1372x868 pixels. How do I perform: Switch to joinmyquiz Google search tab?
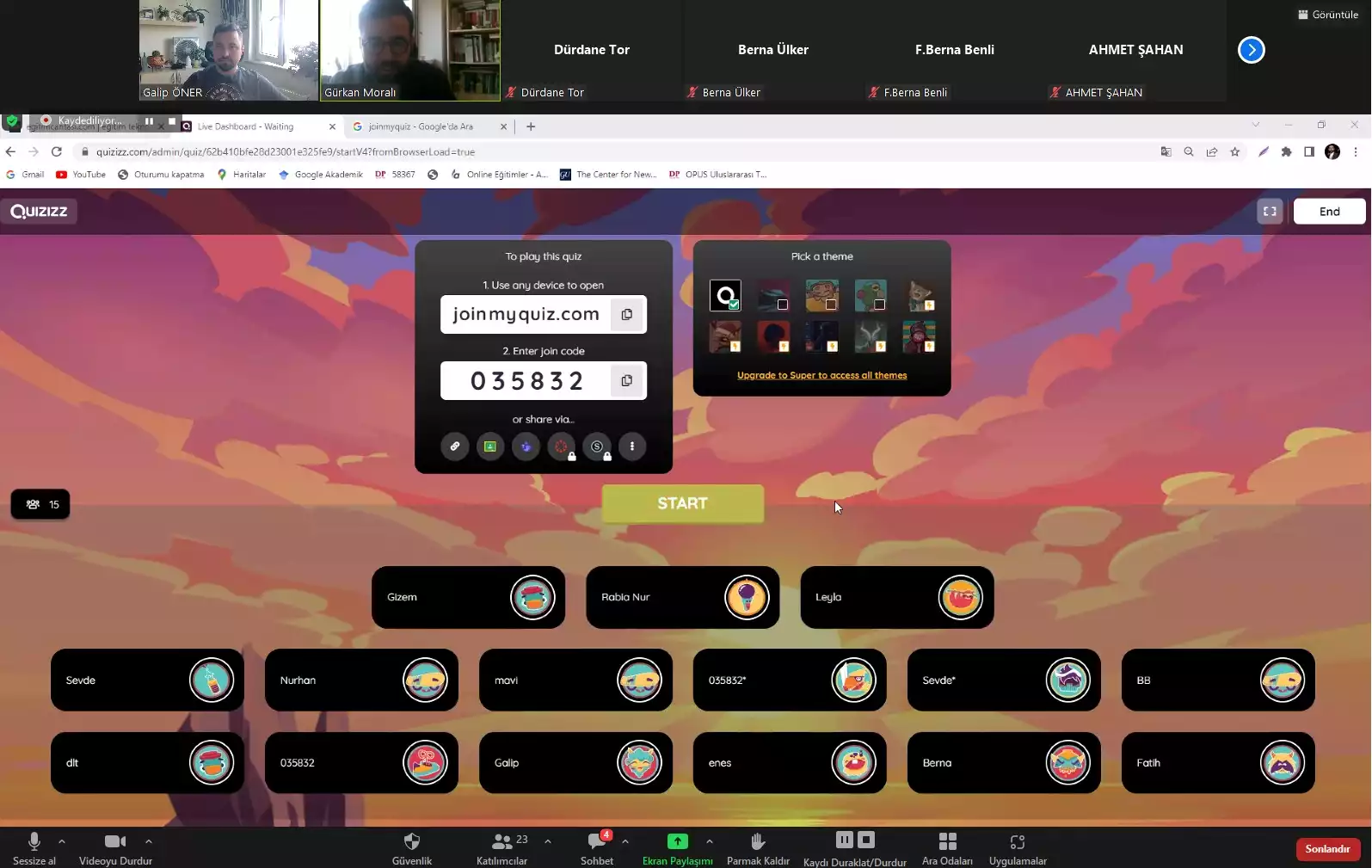[x=428, y=126]
